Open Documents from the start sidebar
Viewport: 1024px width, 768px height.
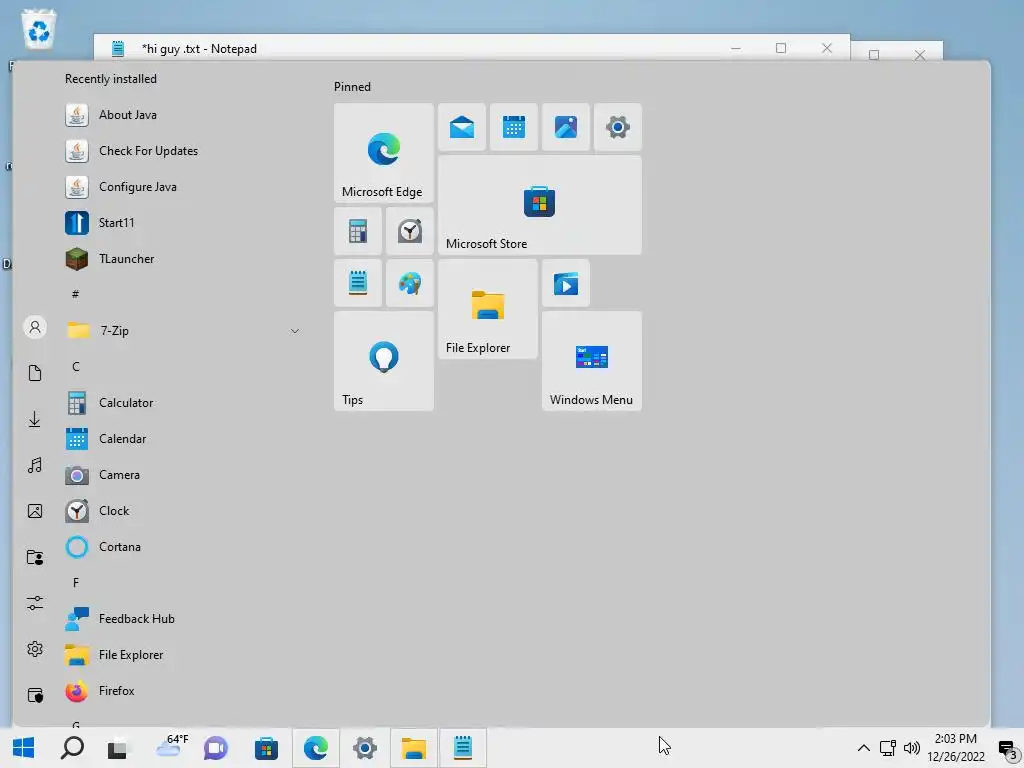click(35, 373)
